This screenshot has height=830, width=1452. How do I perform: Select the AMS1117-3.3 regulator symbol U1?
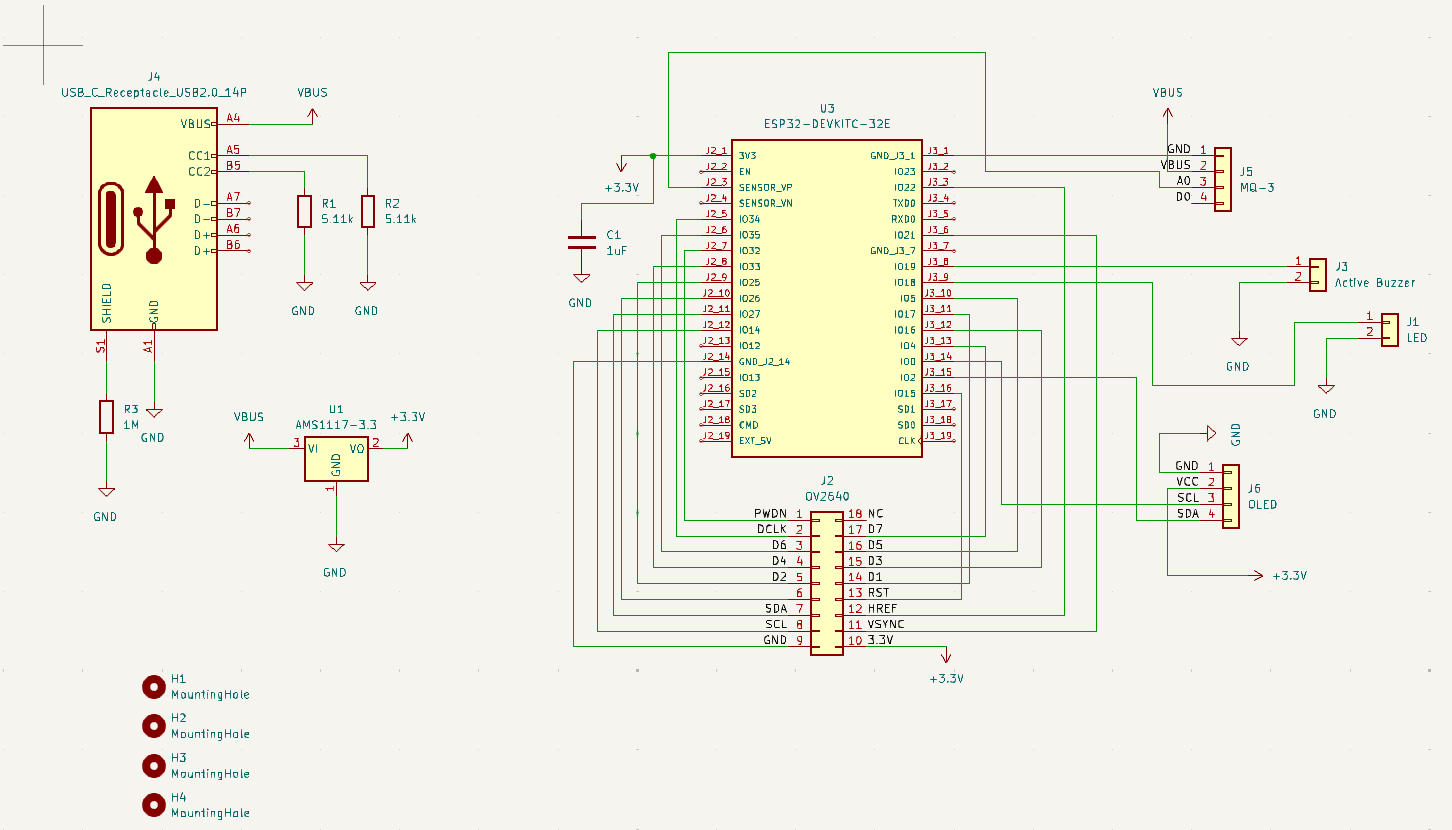(335, 458)
